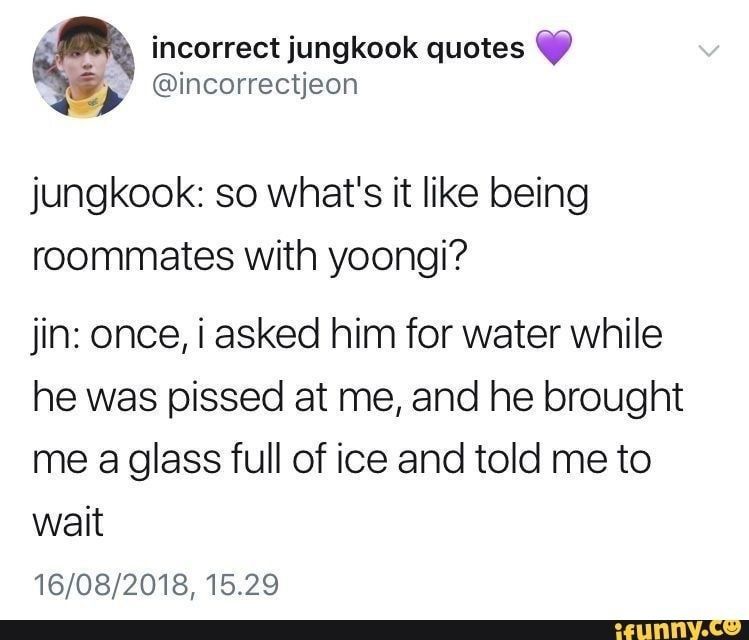The height and width of the screenshot is (640, 749).
Task: Click the purple heart emoji
Action: click(554, 47)
